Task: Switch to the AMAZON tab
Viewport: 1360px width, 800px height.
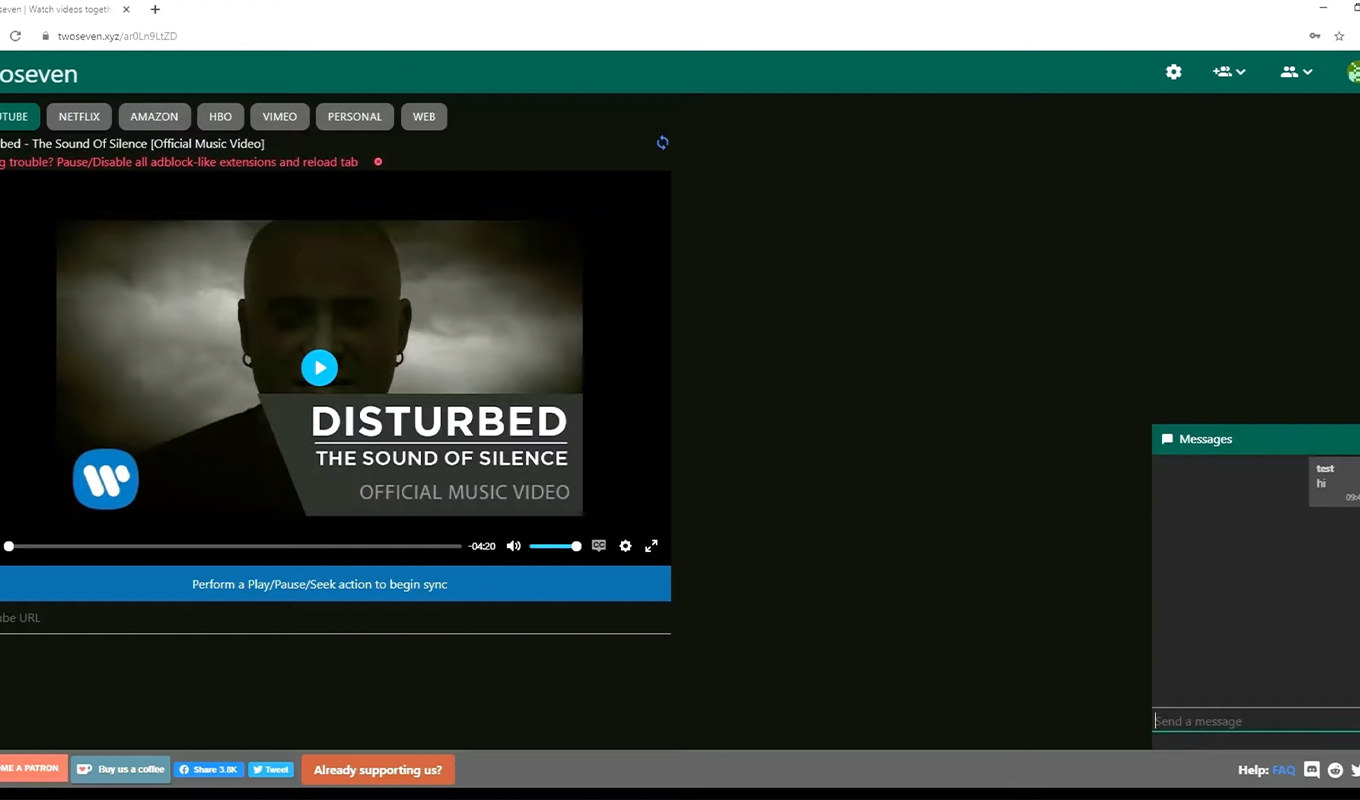Action: (x=154, y=117)
